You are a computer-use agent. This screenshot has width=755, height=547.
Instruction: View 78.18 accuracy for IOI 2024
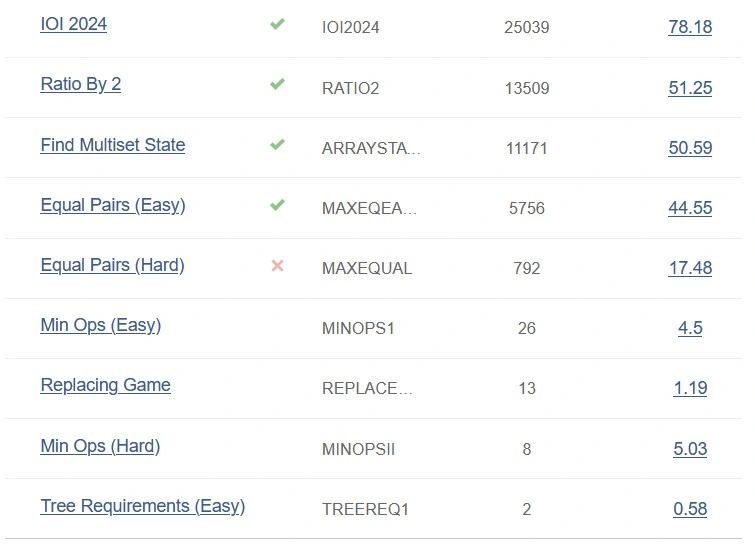pos(690,27)
